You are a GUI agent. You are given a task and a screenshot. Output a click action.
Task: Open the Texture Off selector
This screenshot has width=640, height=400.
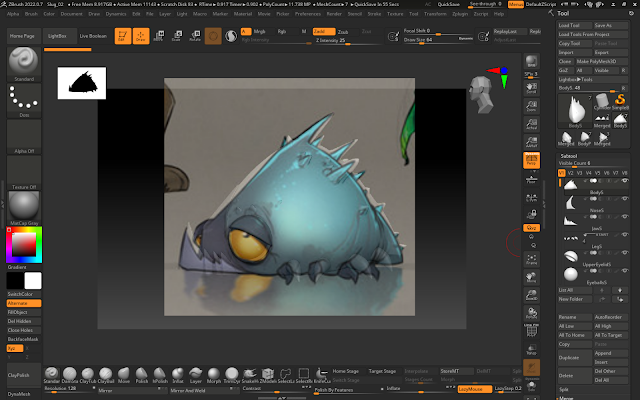pyautogui.click(x=24, y=172)
